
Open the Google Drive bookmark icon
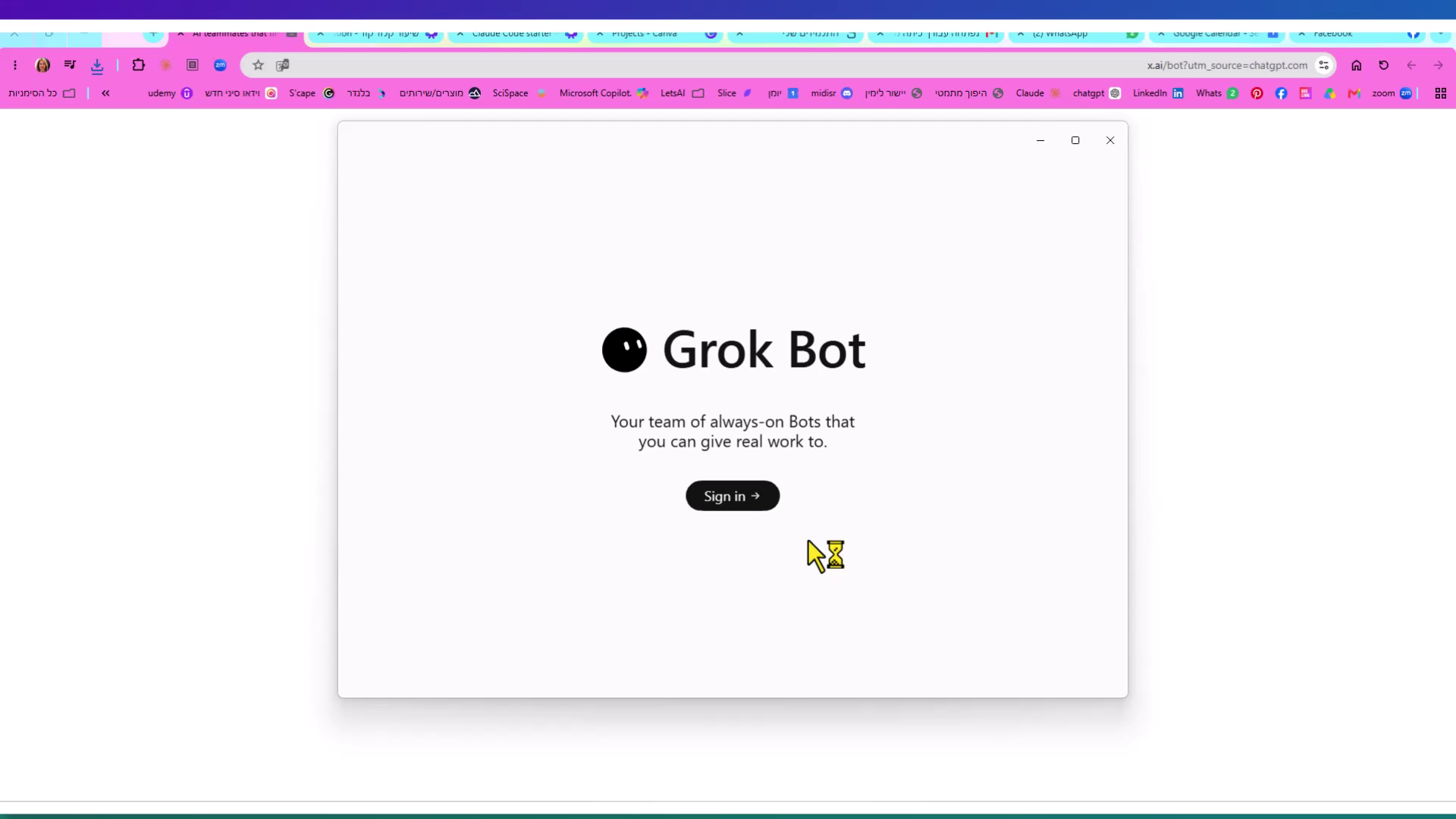[x=1329, y=93]
